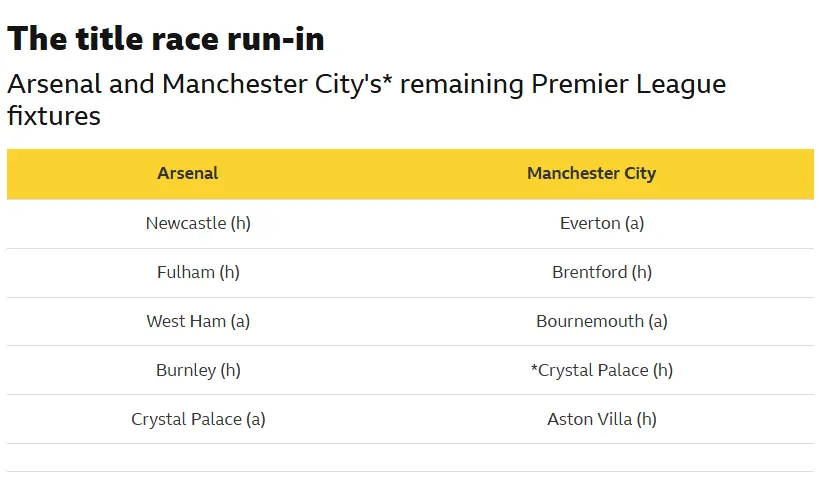Image resolution: width=819 pixels, height=488 pixels.
Task: Click the empty bottom table row
Action: [410, 458]
